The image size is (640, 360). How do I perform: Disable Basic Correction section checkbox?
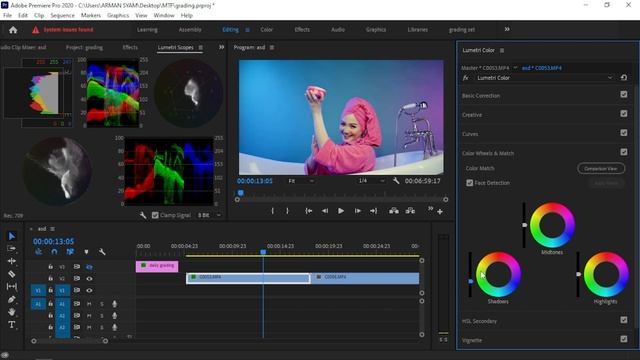624,95
